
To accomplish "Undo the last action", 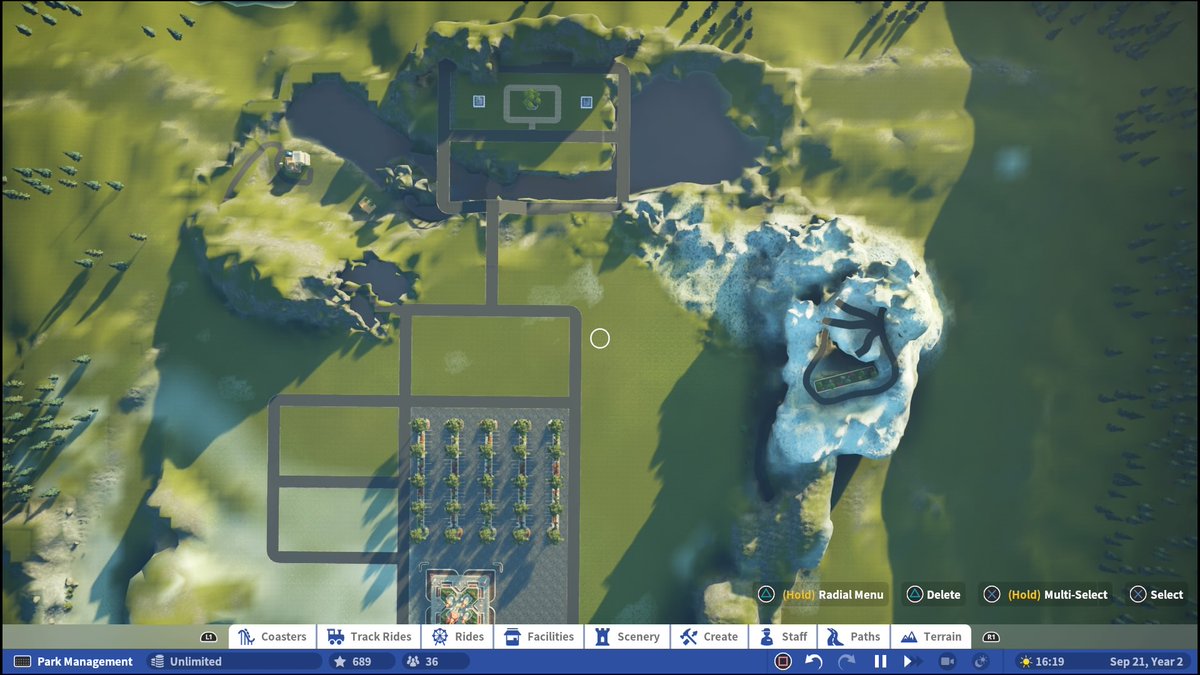I will [814, 661].
